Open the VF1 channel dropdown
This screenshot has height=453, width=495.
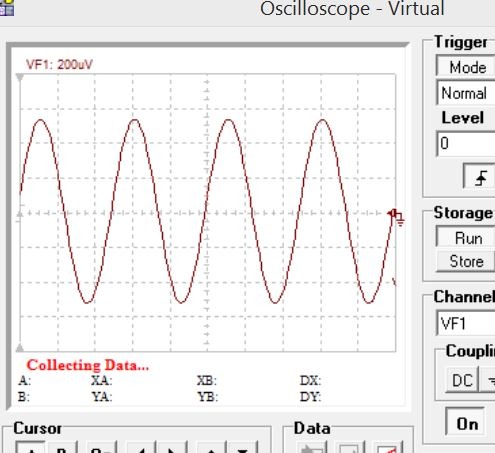point(466,323)
